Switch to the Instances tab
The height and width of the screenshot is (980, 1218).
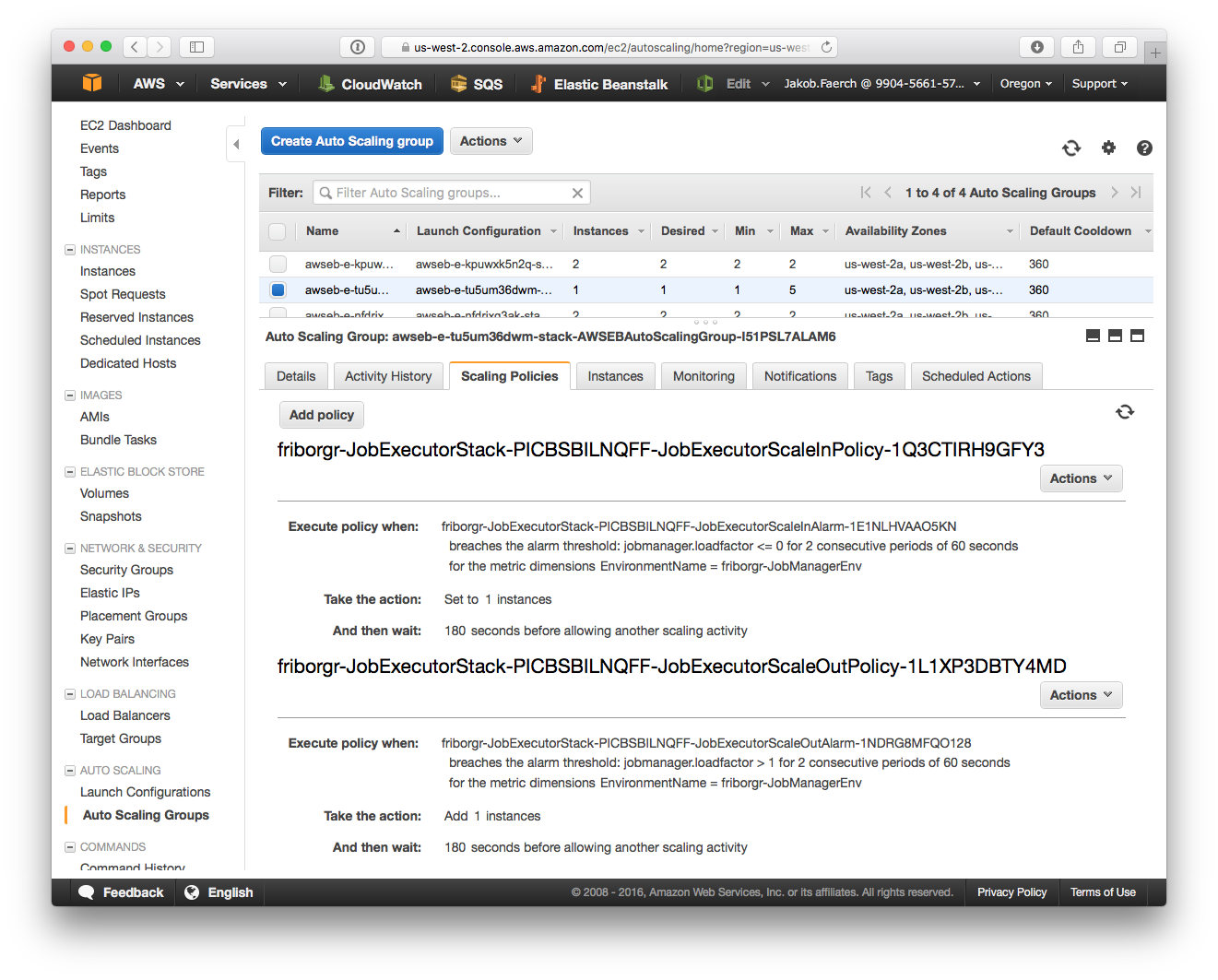pos(616,376)
